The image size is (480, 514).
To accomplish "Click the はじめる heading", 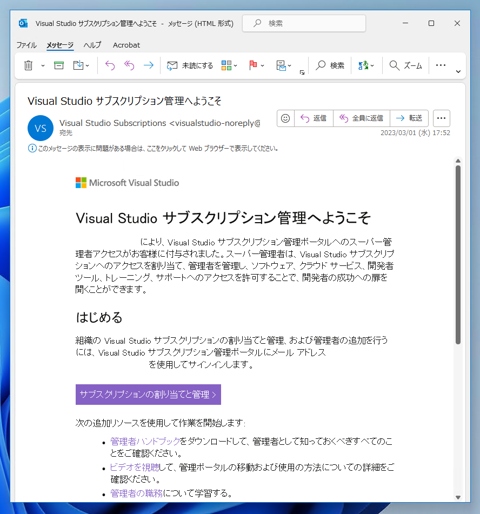I will click(x=99, y=317).
